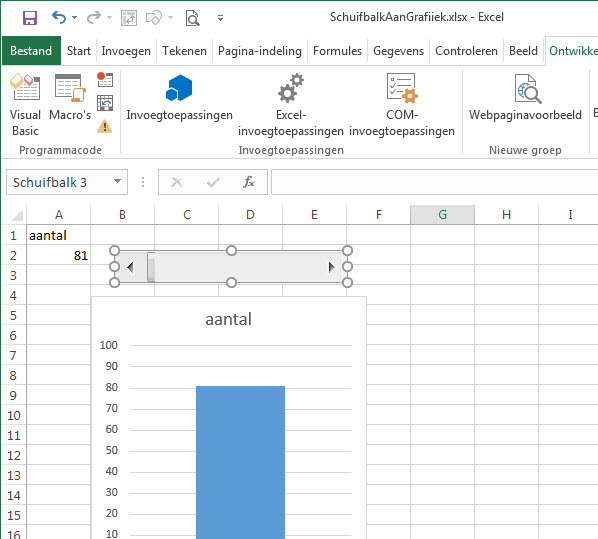Toggle the relative references icon

tap(105, 103)
